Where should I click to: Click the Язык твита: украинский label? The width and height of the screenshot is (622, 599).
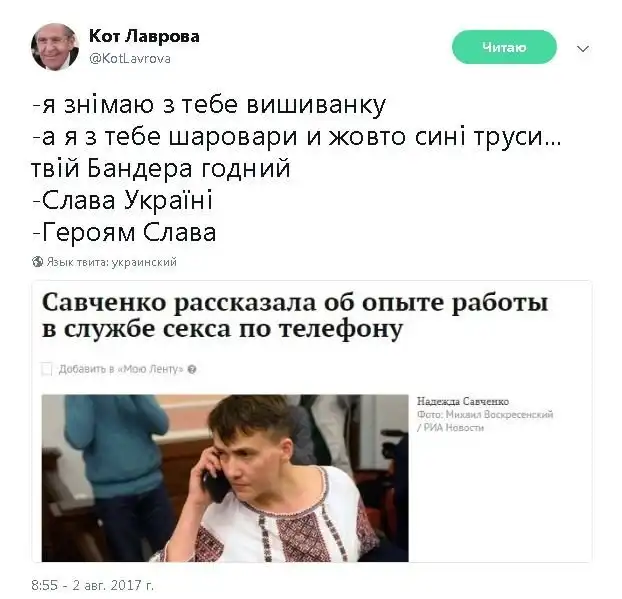[x=111, y=262]
